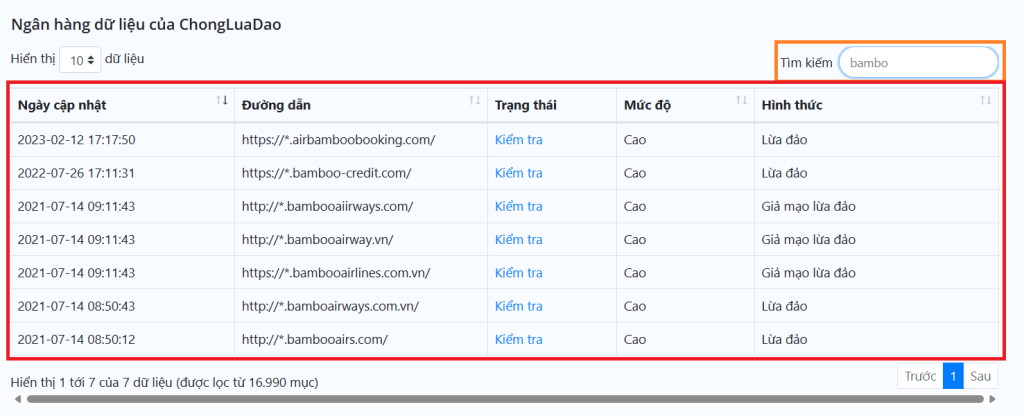This screenshot has width=1024, height=416.
Task: Click URL http://*.bambooairs.com/
Action: tap(315, 340)
